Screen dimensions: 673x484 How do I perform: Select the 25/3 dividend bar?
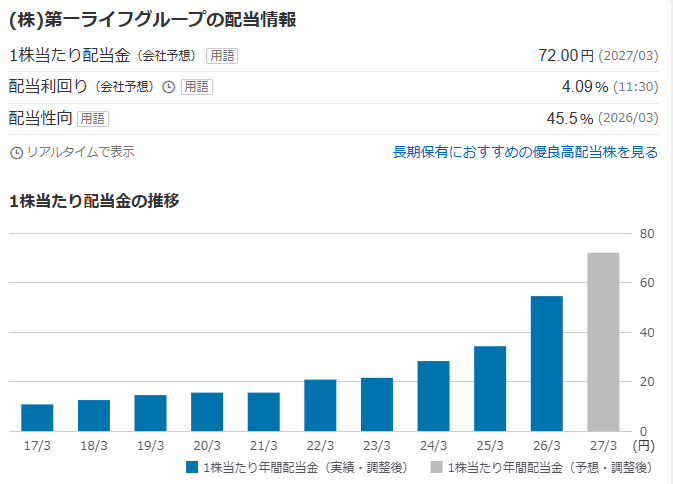tap(490, 389)
